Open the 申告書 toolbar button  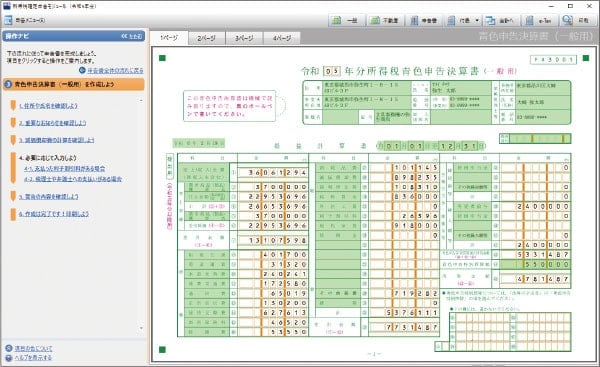pyautogui.click(x=424, y=20)
